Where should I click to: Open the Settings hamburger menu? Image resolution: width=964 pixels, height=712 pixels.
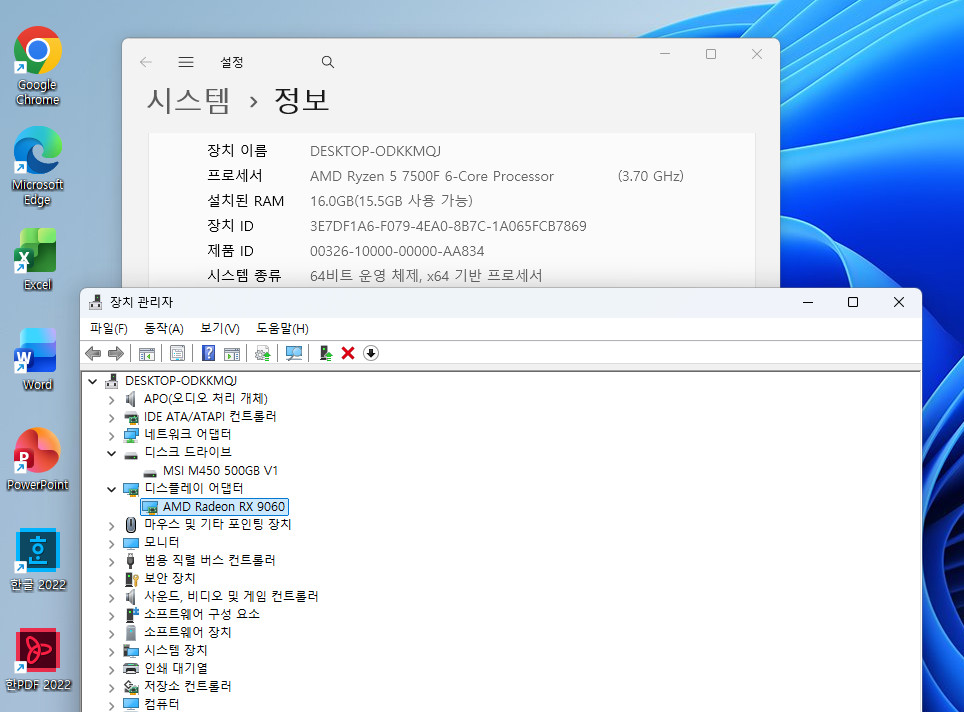[x=186, y=61]
